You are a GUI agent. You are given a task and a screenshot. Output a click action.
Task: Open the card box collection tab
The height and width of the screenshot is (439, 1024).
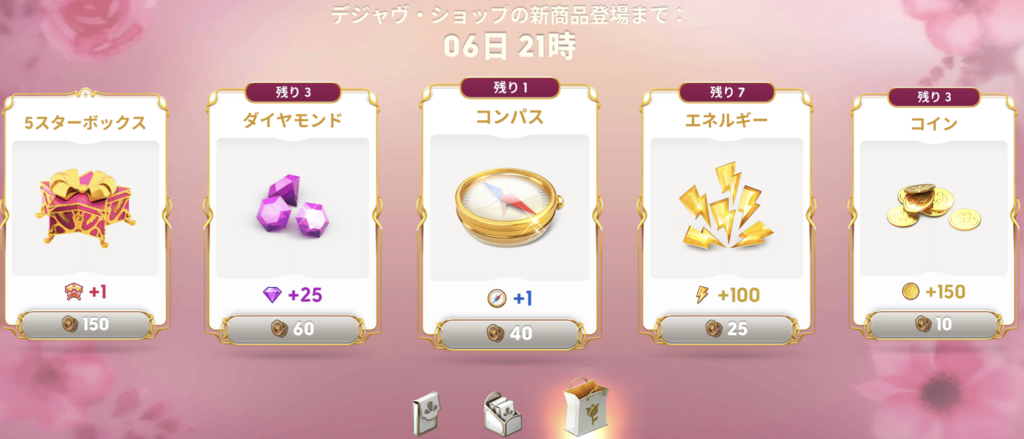pyautogui.click(x=502, y=413)
